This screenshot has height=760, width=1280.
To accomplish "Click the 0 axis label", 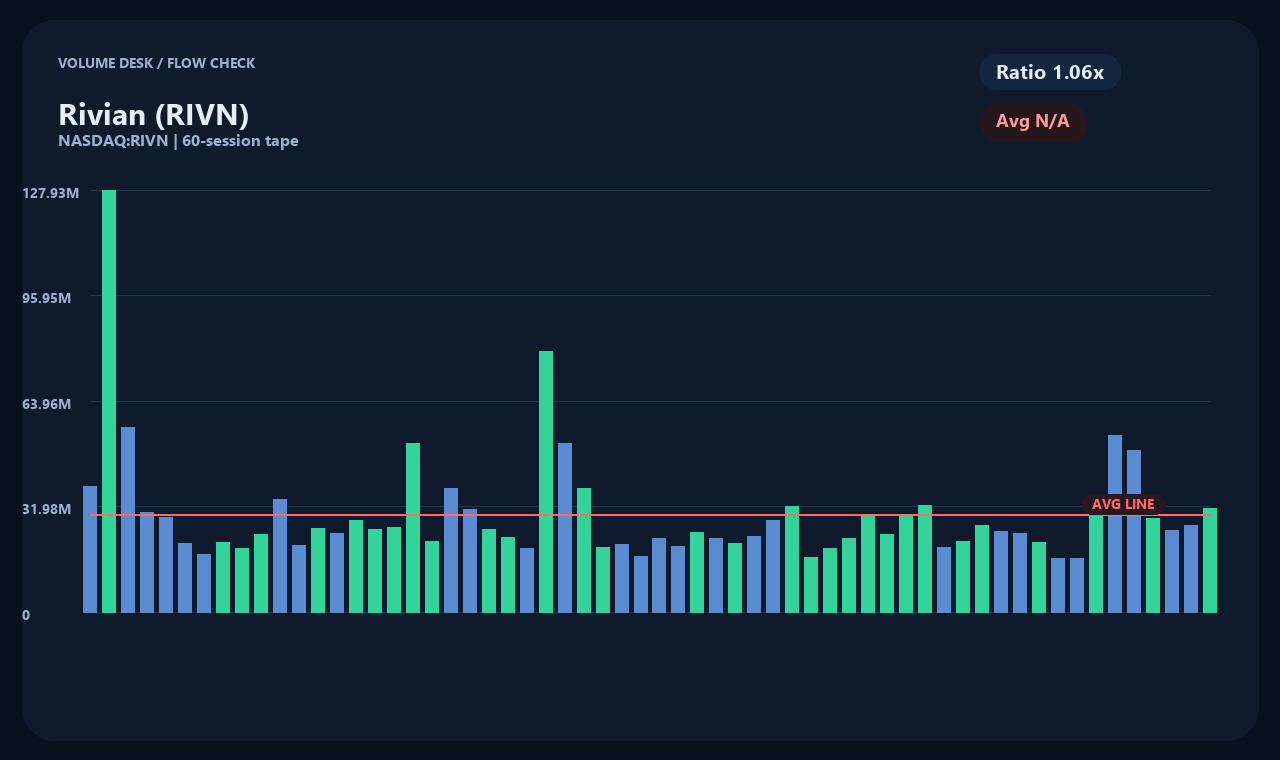I will click(x=26, y=615).
